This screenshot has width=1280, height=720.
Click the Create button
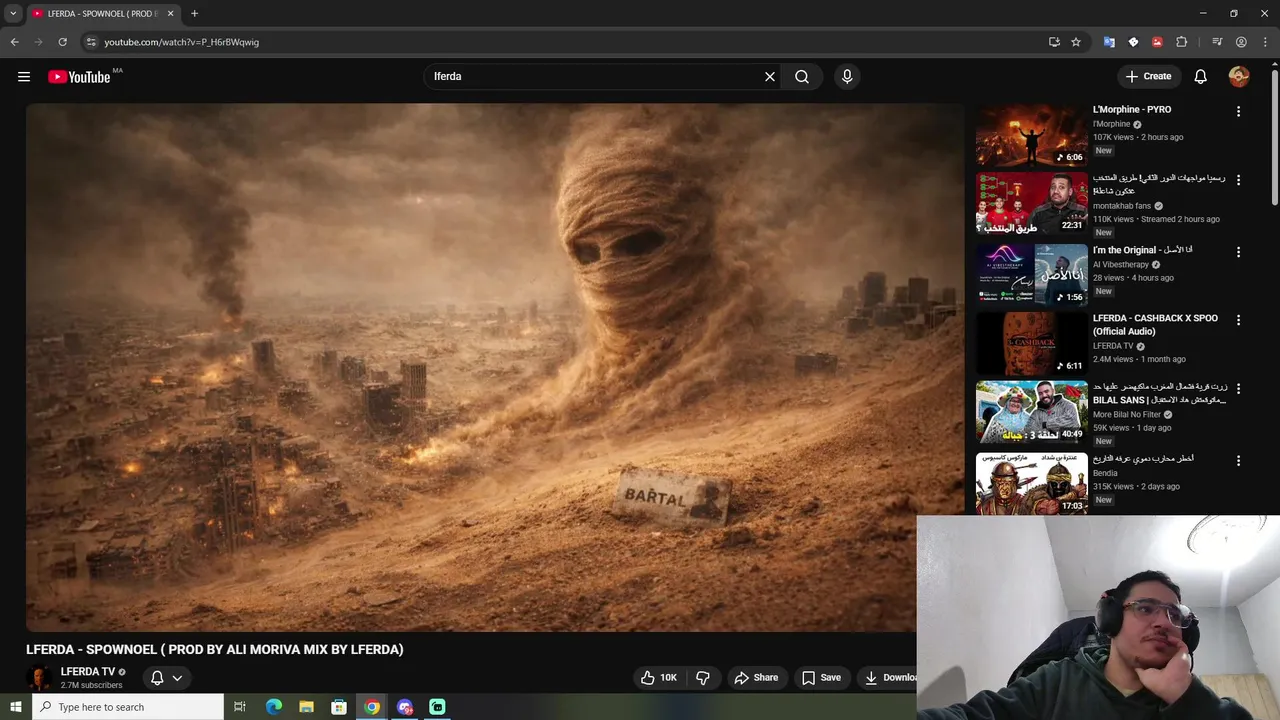(x=1148, y=76)
